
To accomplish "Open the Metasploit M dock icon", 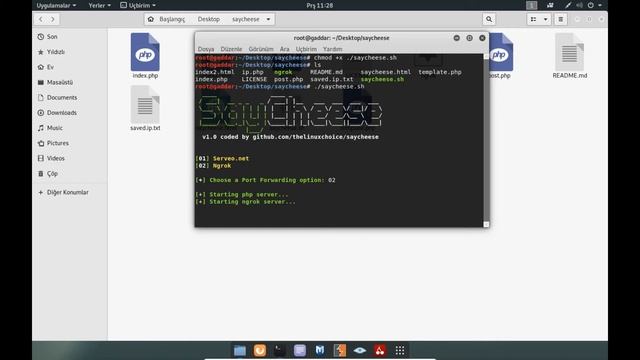I will 320,350.
